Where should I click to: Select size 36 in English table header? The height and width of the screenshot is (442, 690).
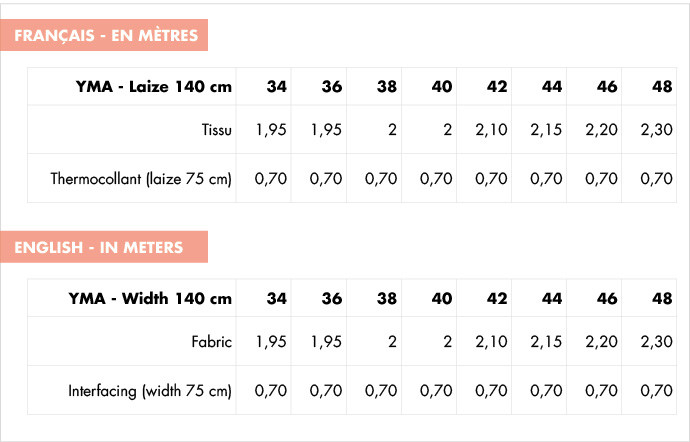(331, 298)
